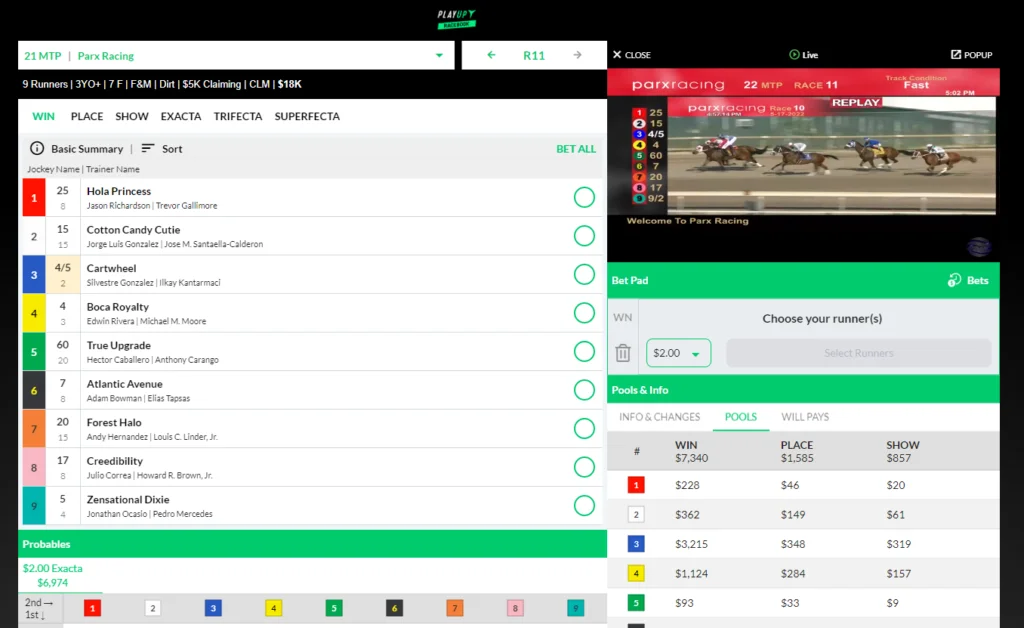Image resolution: width=1024 pixels, height=628 pixels.
Task: Click blue 3 badge in Pools table
Action: (636, 544)
